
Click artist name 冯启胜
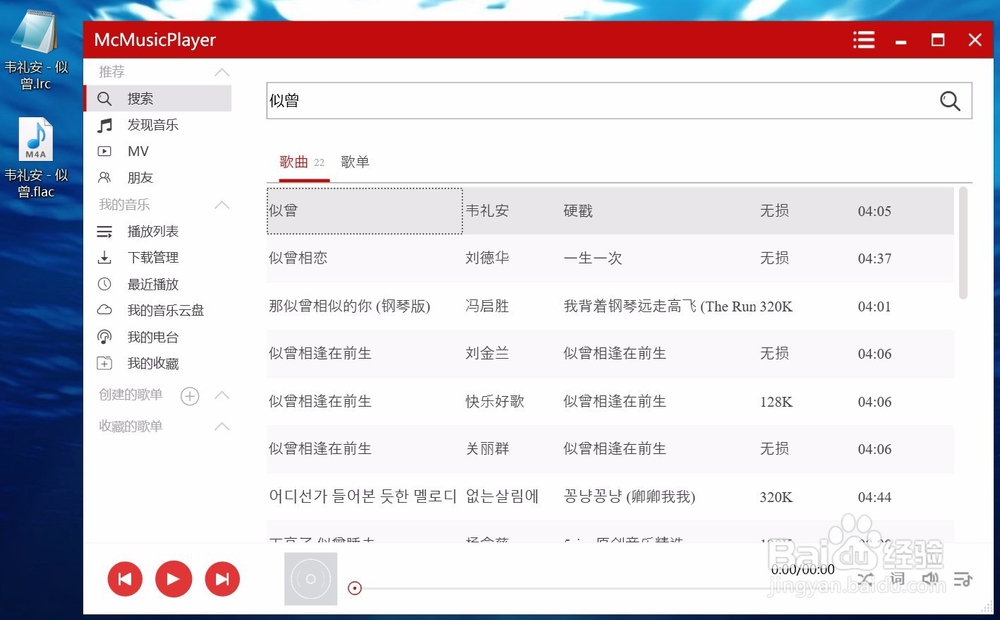point(487,306)
